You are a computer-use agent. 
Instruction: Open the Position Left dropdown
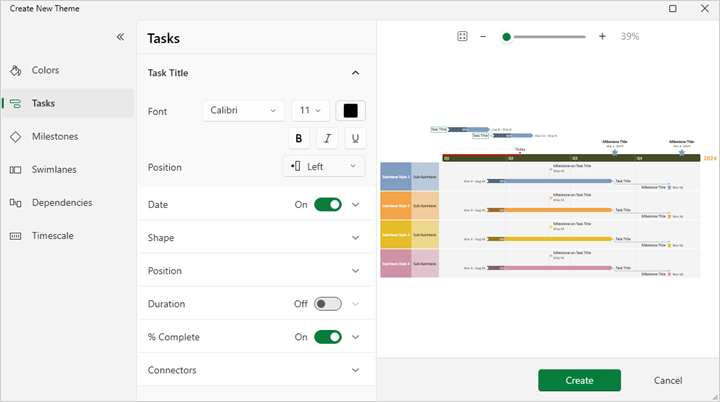pyautogui.click(x=325, y=167)
